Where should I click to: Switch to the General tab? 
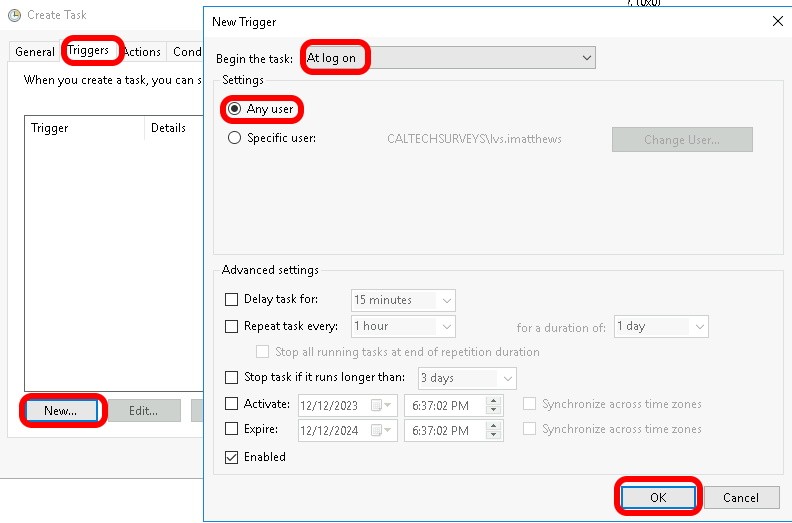tap(35, 52)
